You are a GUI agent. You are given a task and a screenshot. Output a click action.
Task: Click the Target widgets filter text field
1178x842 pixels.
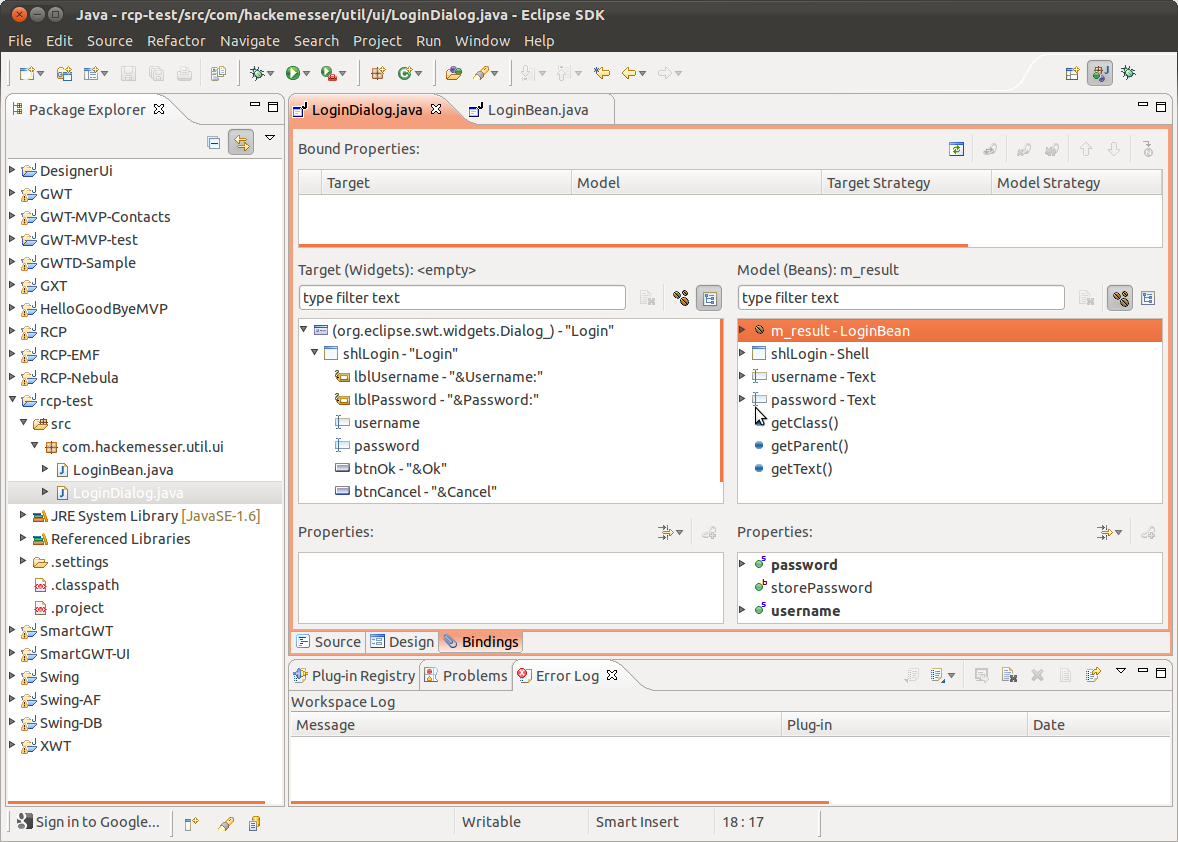[462, 297]
